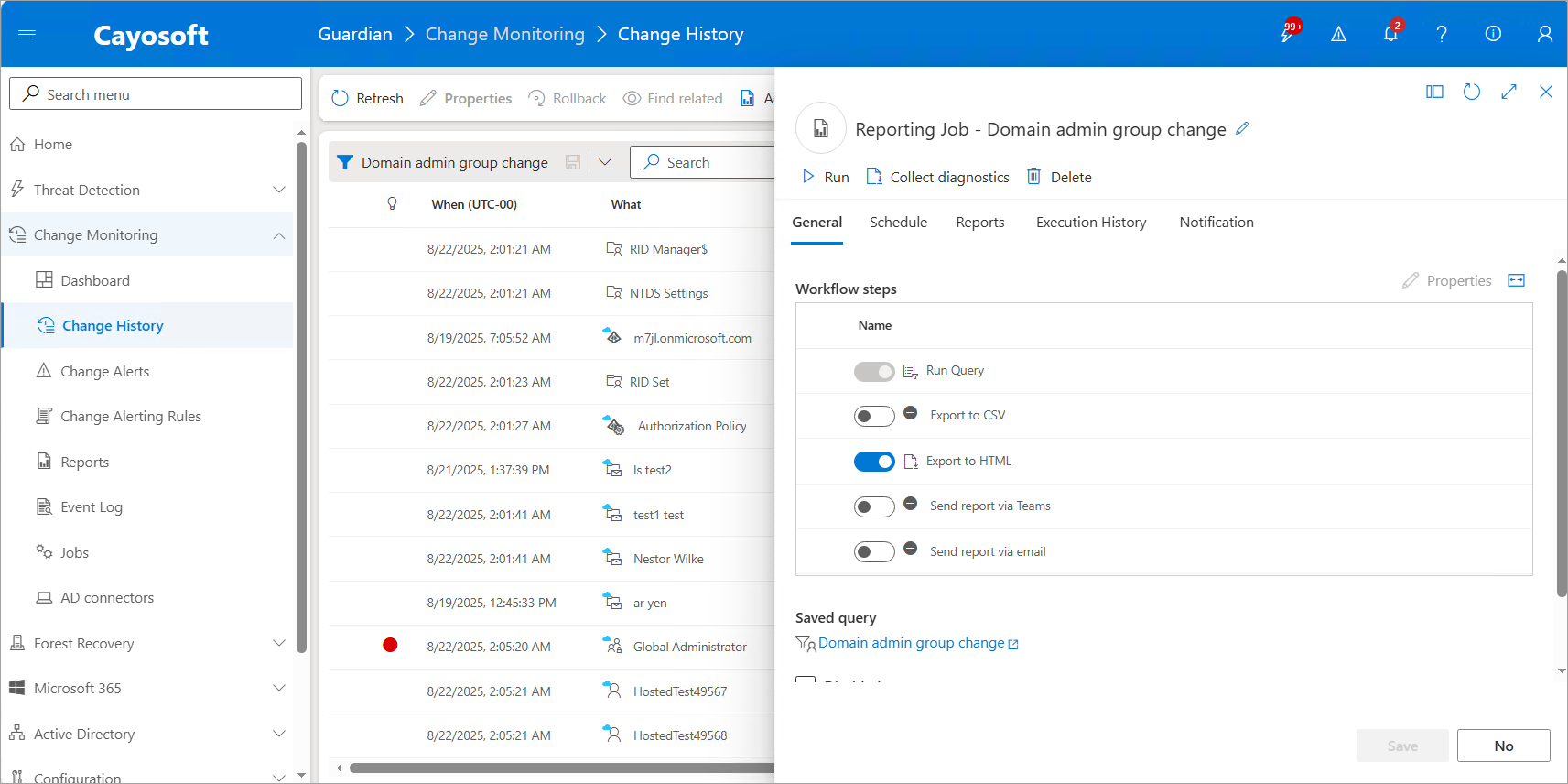Click the Guardian breadcrumb link
The width and height of the screenshot is (1568, 784).
(355, 34)
